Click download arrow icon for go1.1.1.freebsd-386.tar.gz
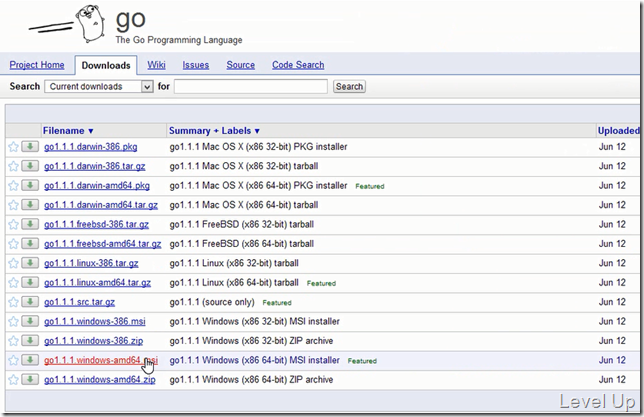The image size is (644, 417). click(30, 224)
